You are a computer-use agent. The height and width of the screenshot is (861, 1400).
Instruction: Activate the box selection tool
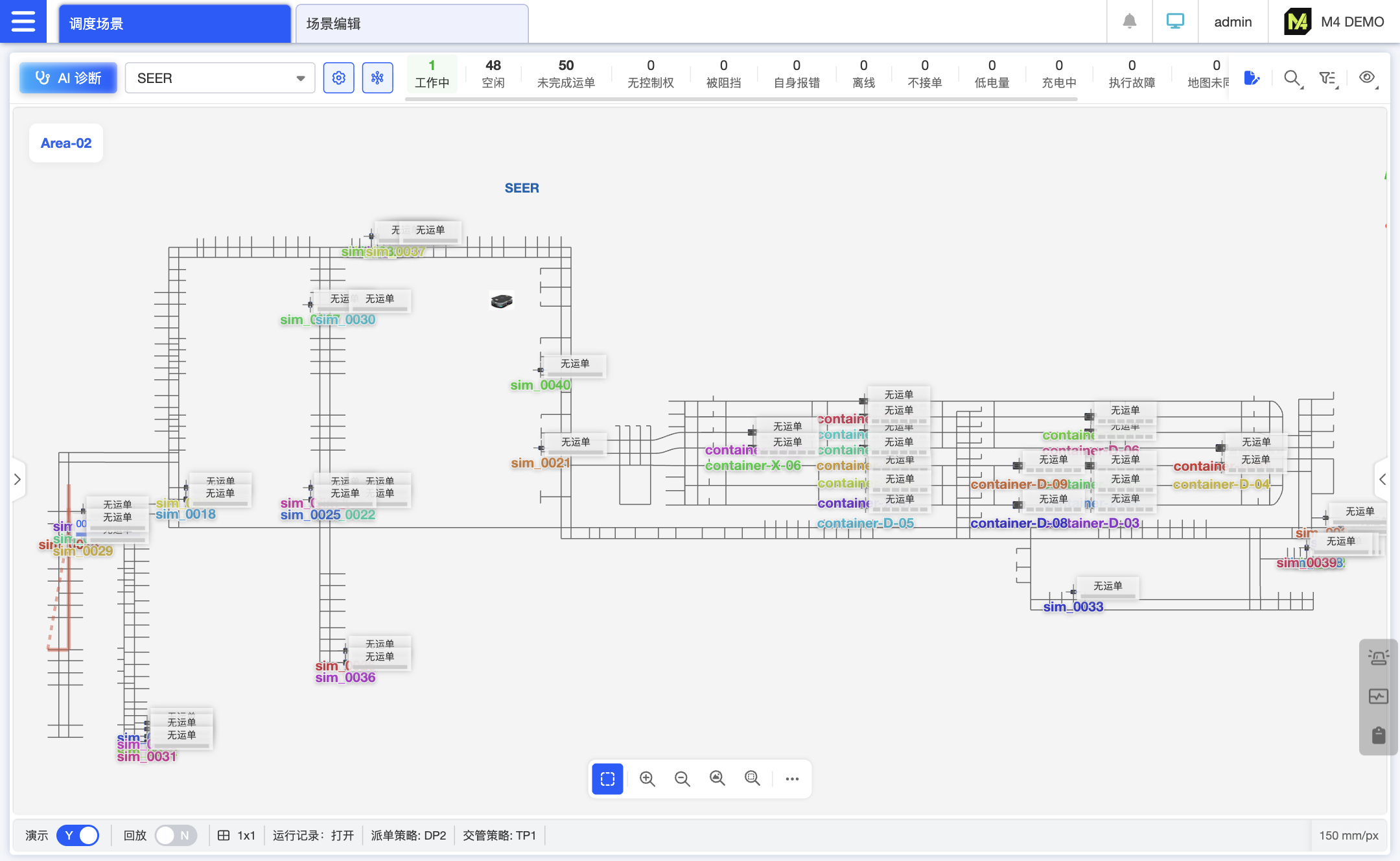coord(607,779)
